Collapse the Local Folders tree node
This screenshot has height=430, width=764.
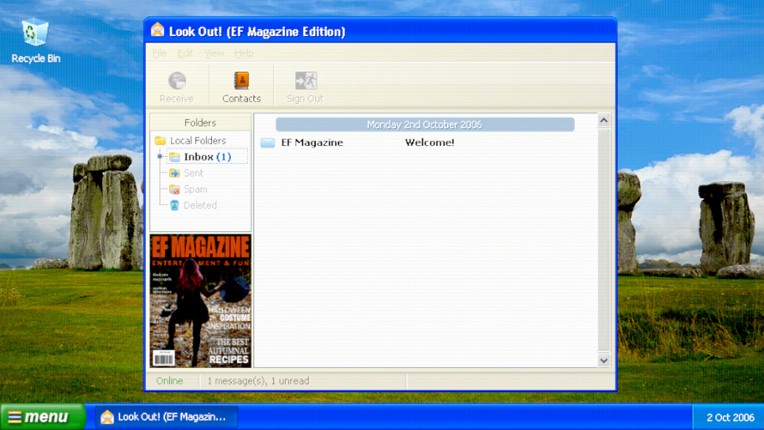160,157
